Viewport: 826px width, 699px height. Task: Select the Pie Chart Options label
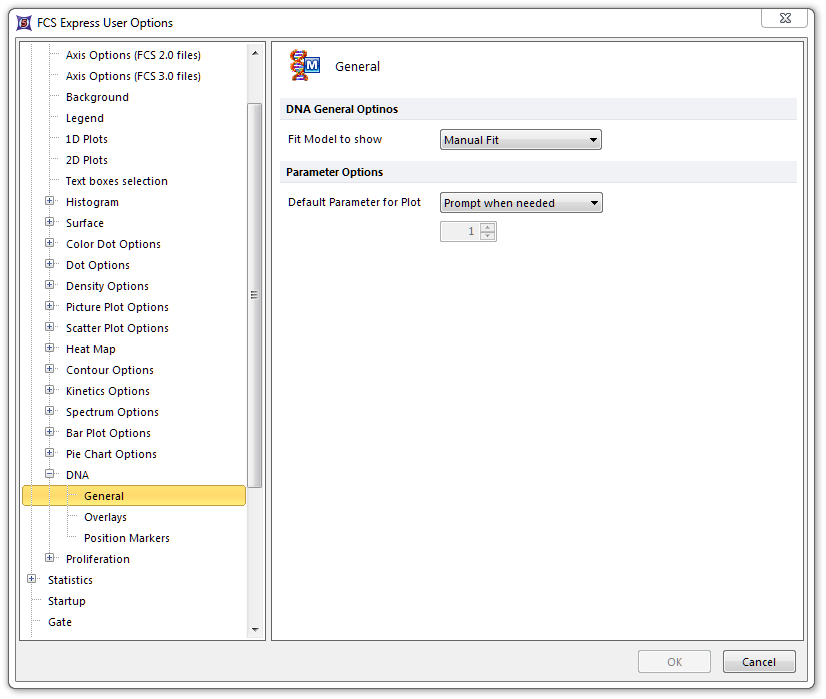pyautogui.click(x=111, y=454)
